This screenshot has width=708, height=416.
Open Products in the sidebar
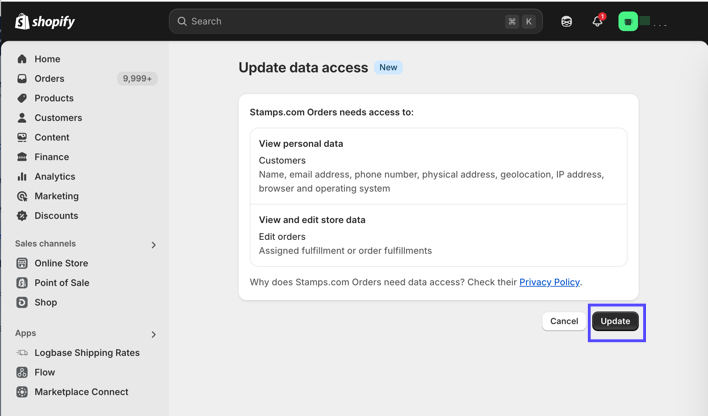click(54, 98)
